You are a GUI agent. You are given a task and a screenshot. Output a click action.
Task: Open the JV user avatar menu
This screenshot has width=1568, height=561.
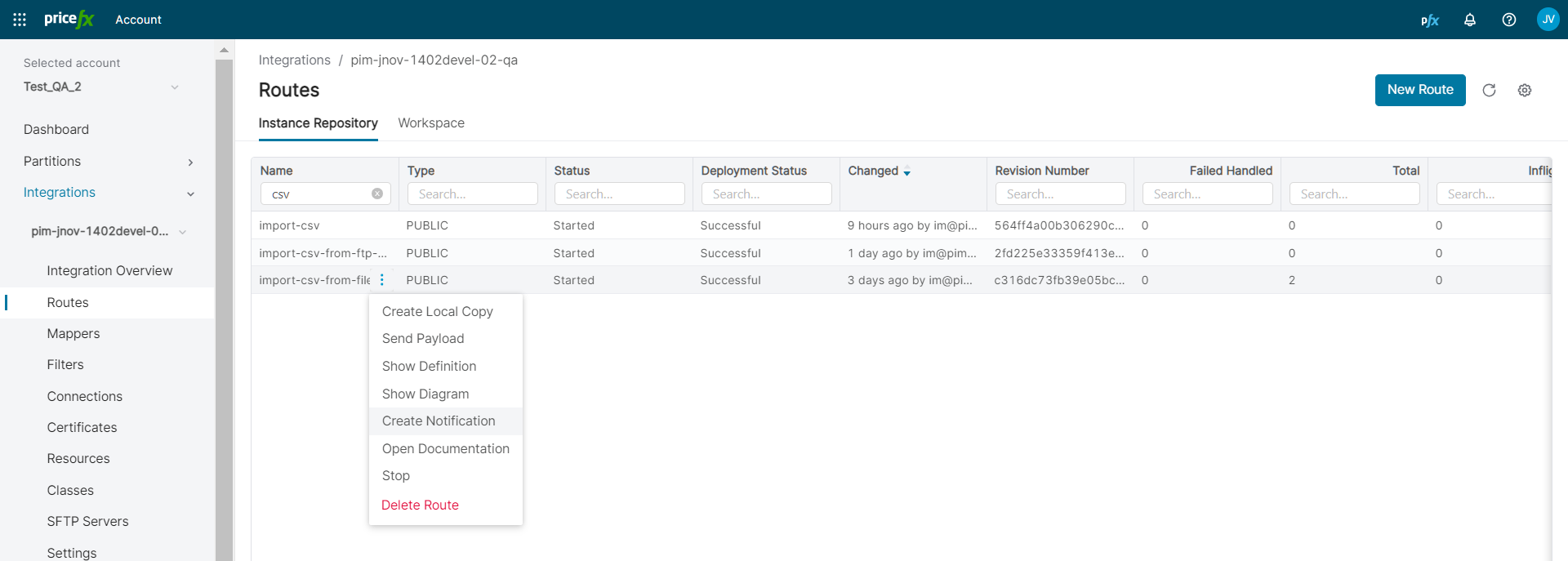[1548, 20]
